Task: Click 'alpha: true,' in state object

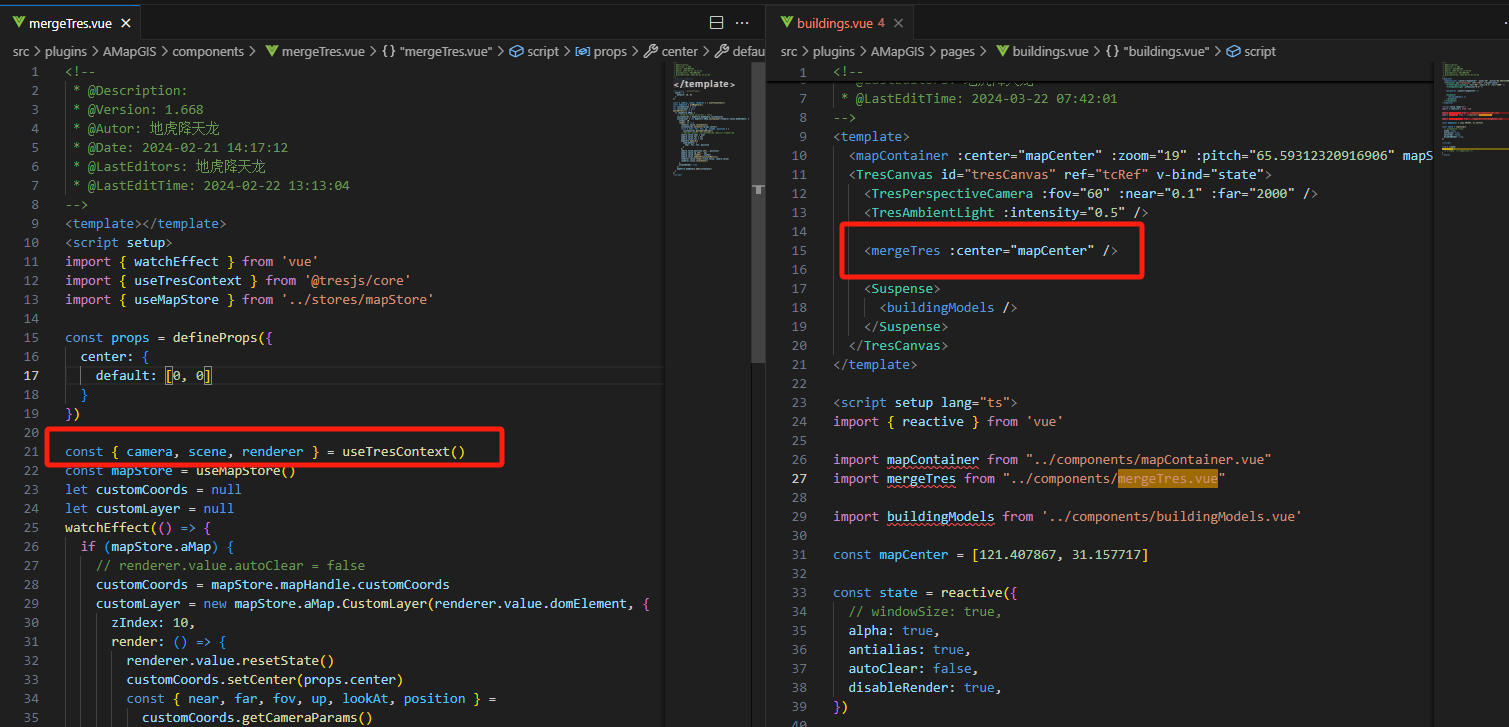Action: [x=894, y=630]
